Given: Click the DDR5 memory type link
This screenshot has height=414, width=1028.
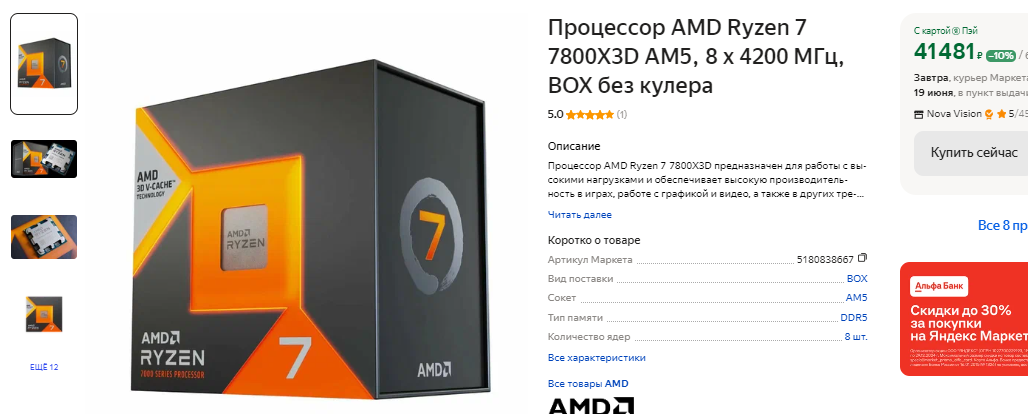Looking at the screenshot, I should tap(854, 318).
